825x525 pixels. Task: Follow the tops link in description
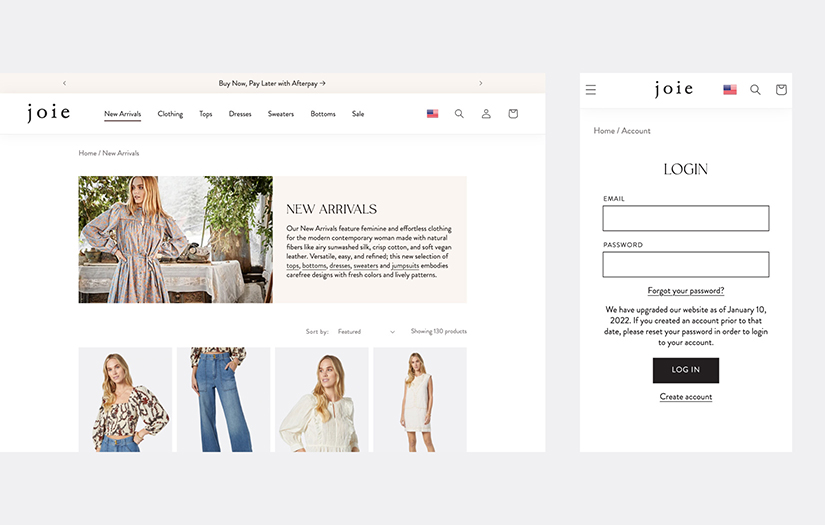point(293,266)
